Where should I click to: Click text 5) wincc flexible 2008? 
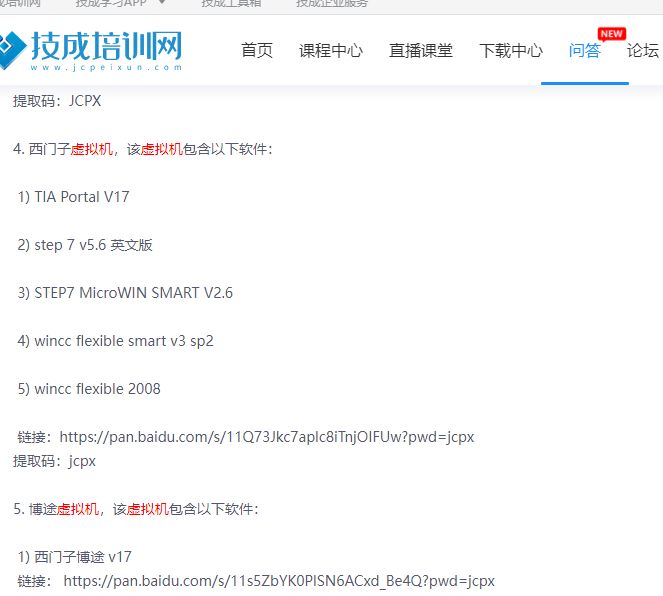pos(89,389)
